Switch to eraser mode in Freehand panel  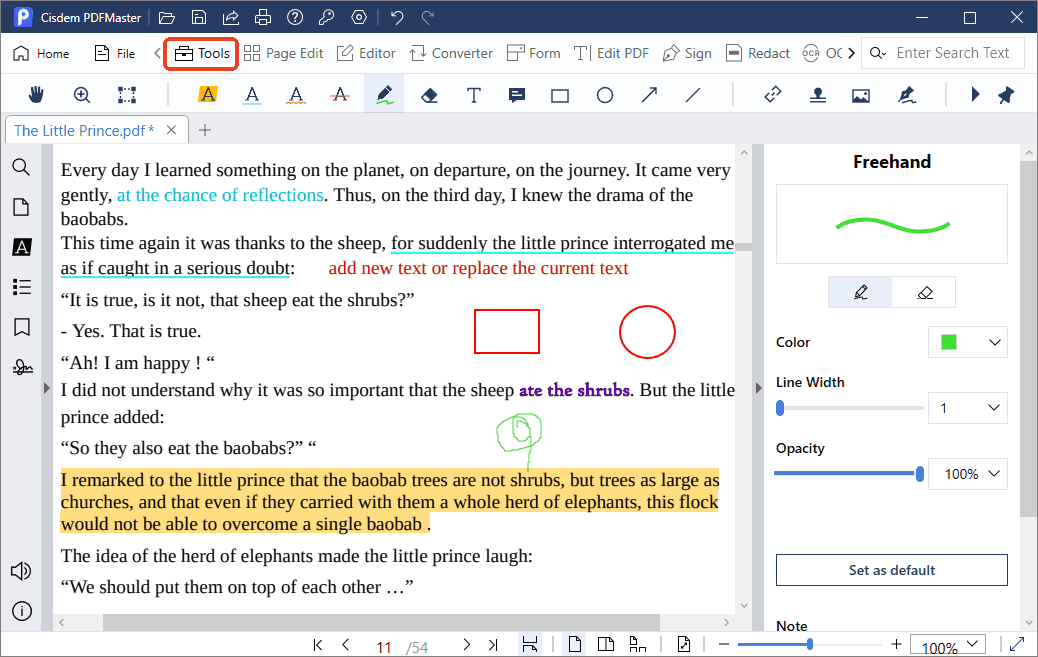pyautogui.click(x=924, y=292)
